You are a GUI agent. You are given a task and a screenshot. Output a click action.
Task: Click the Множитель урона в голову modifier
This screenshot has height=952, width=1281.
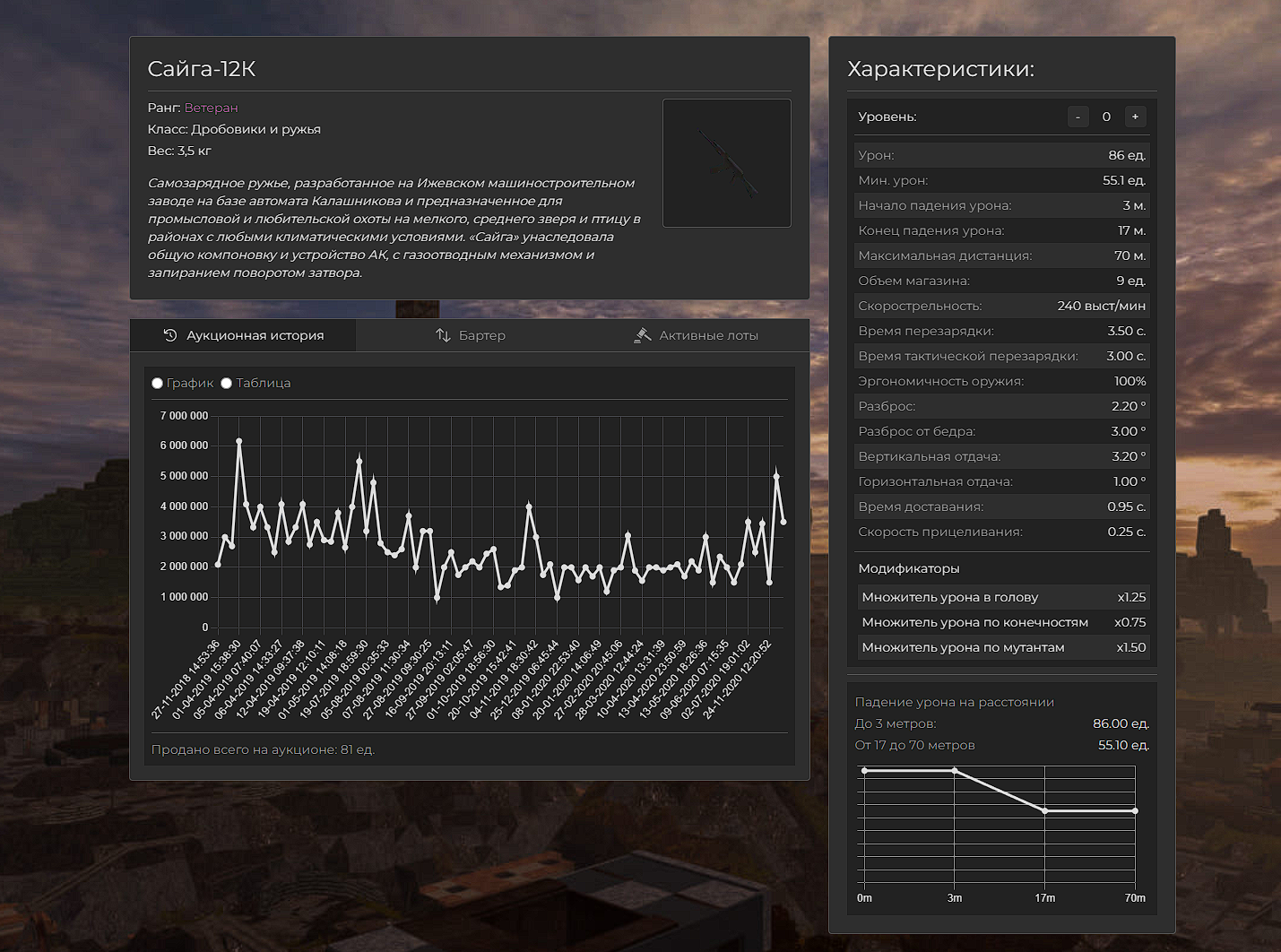coord(1003,597)
